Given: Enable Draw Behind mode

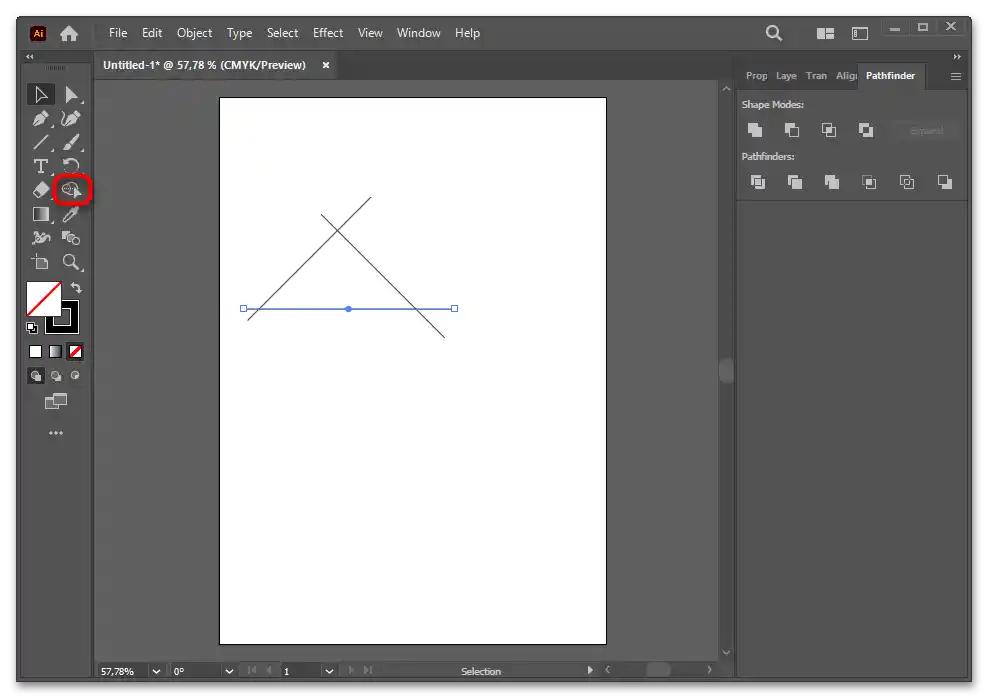Looking at the screenshot, I should [x=56, y=376].
